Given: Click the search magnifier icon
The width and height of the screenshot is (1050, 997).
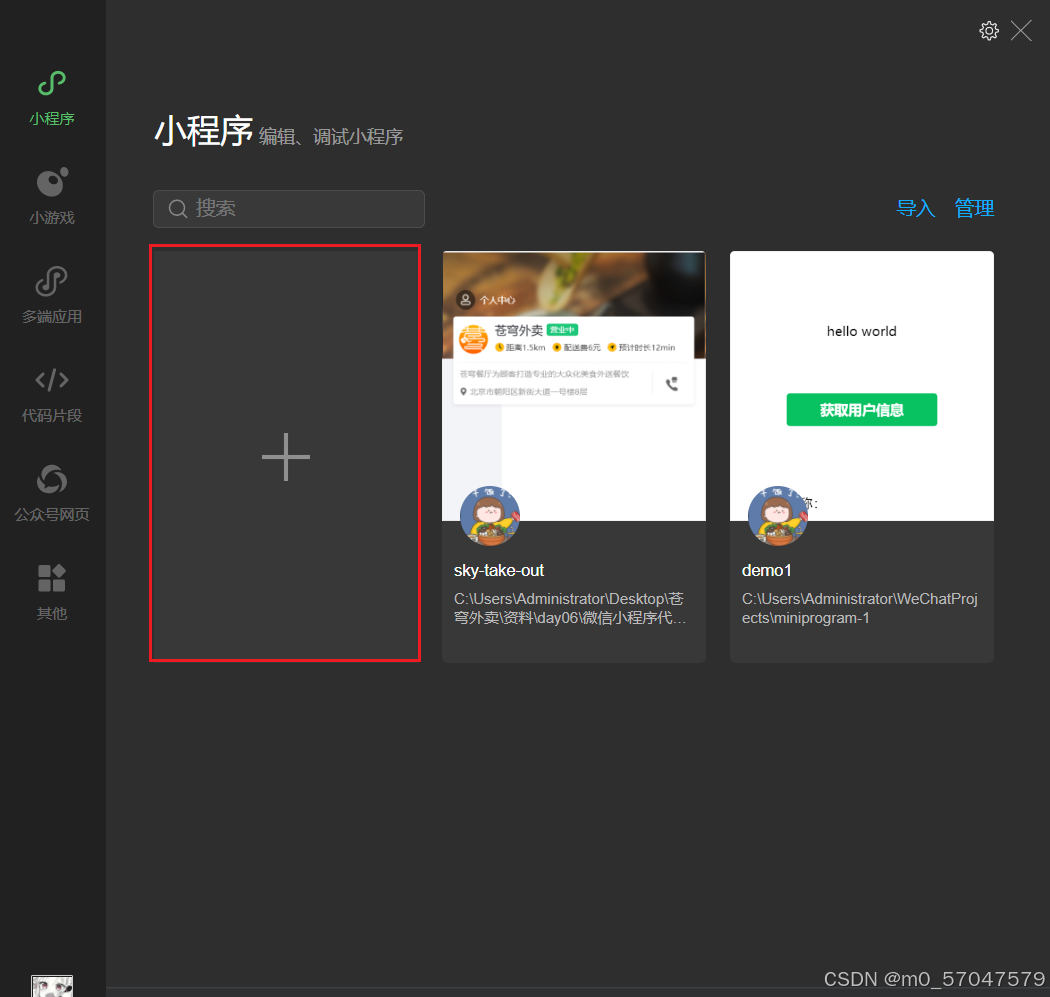Looking at the screenshot, I should click(x=177, y=209).
